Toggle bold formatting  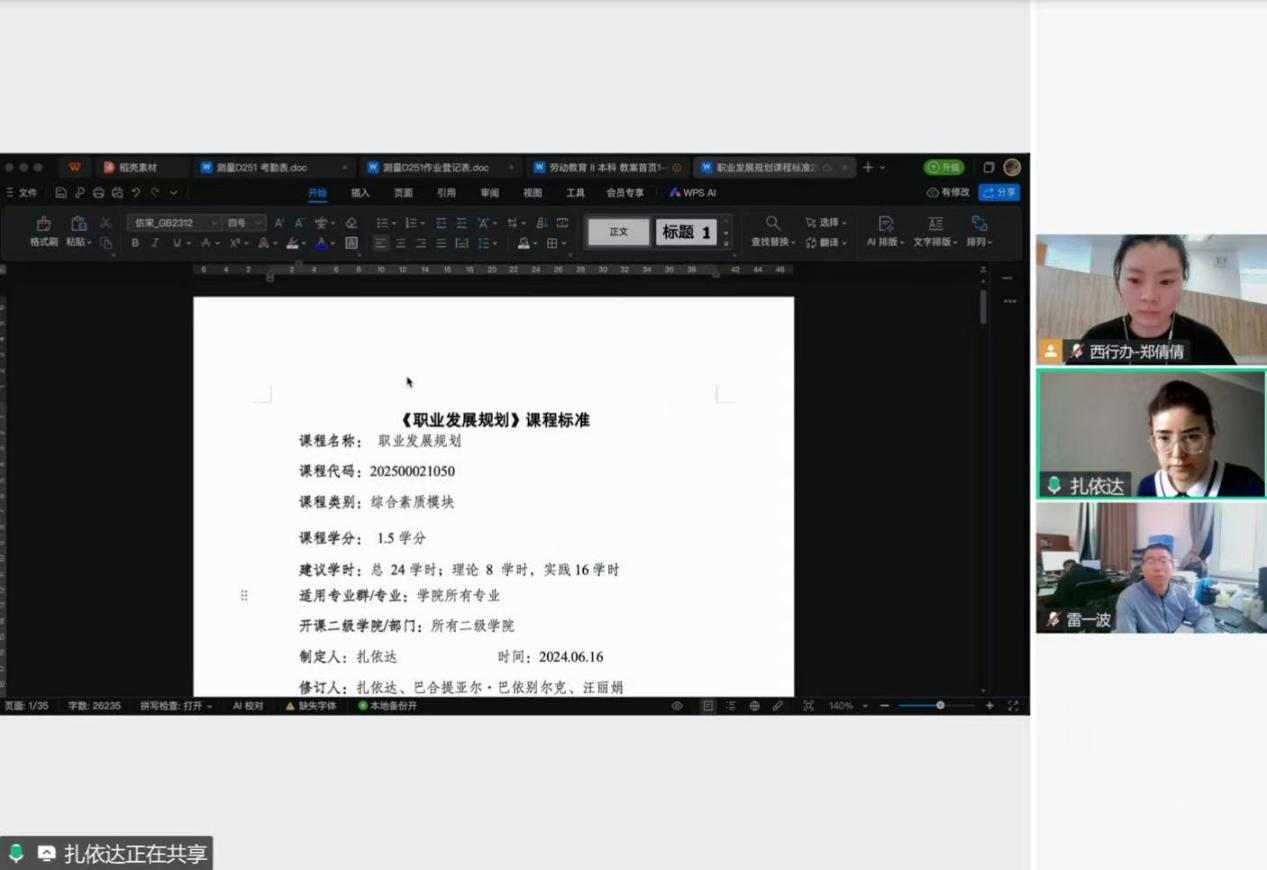(135, 243)
